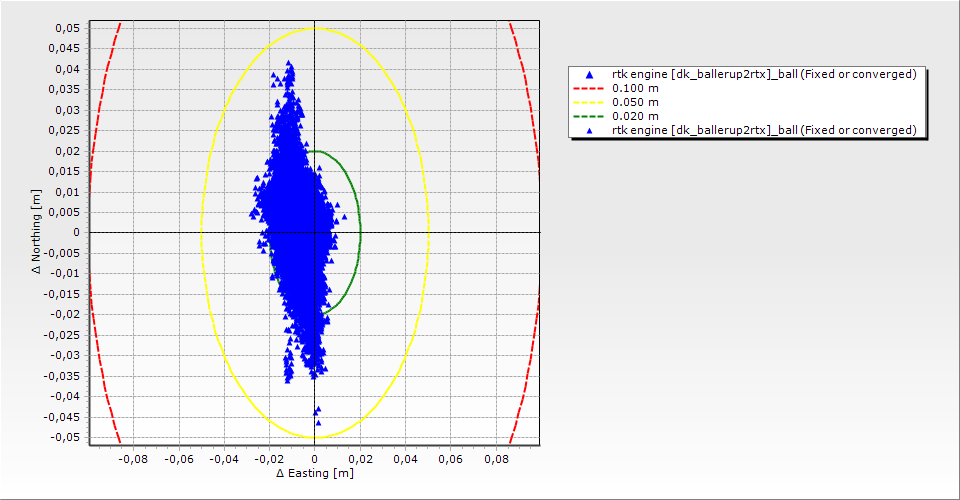
Task: Select the 0.100 m legend label
Action: coord(636,88)
